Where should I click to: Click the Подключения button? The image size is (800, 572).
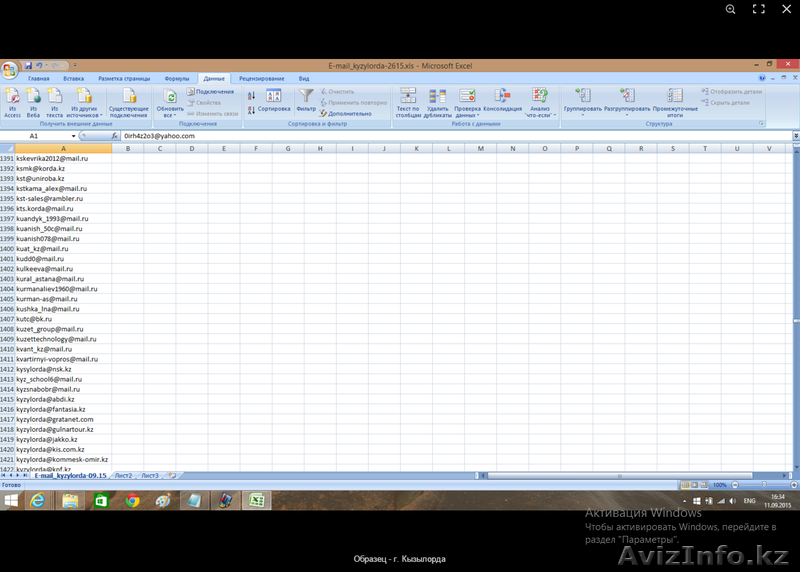point(214,91)
